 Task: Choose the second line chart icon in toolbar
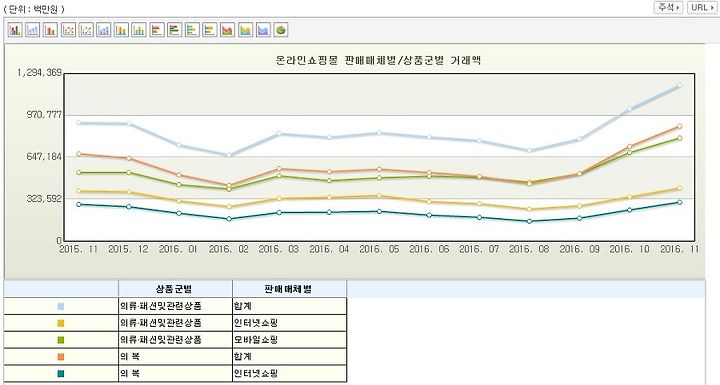pyautogui.click(x=86, y=30)
